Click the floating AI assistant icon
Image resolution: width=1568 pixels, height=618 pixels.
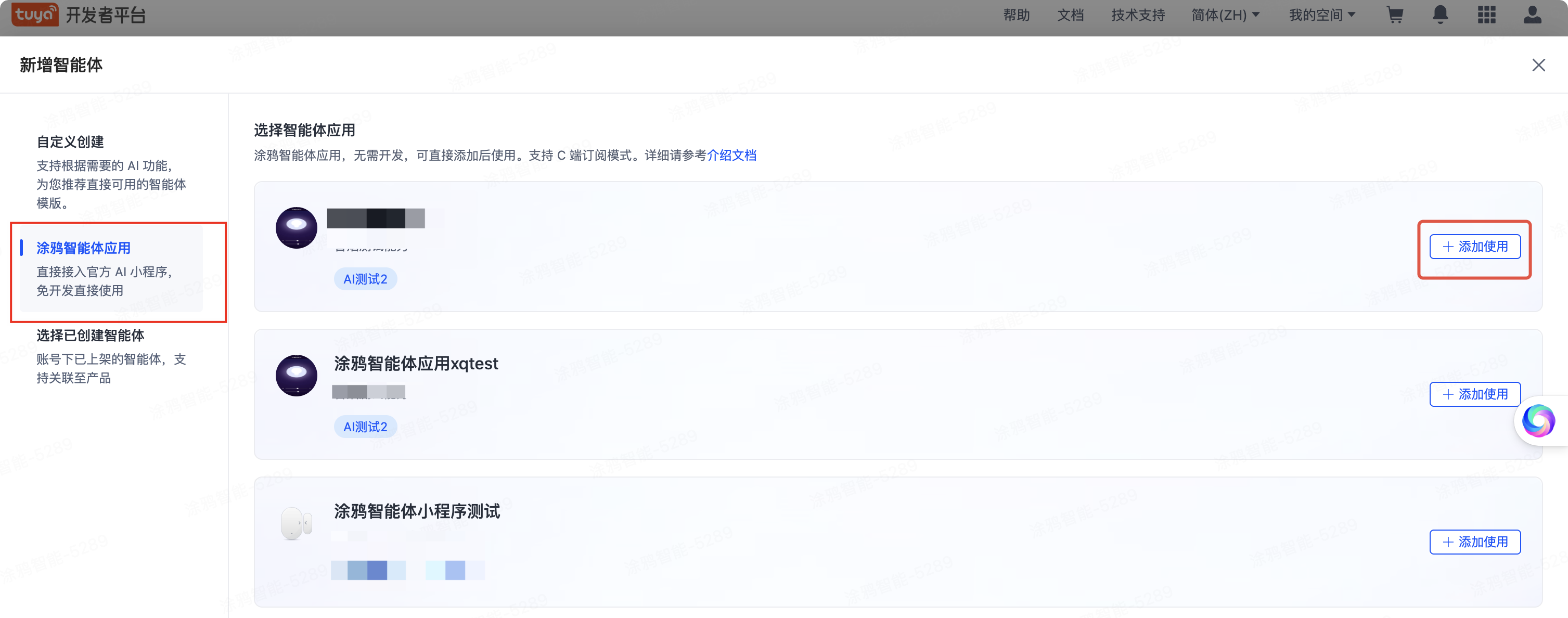pos(1538,421)
